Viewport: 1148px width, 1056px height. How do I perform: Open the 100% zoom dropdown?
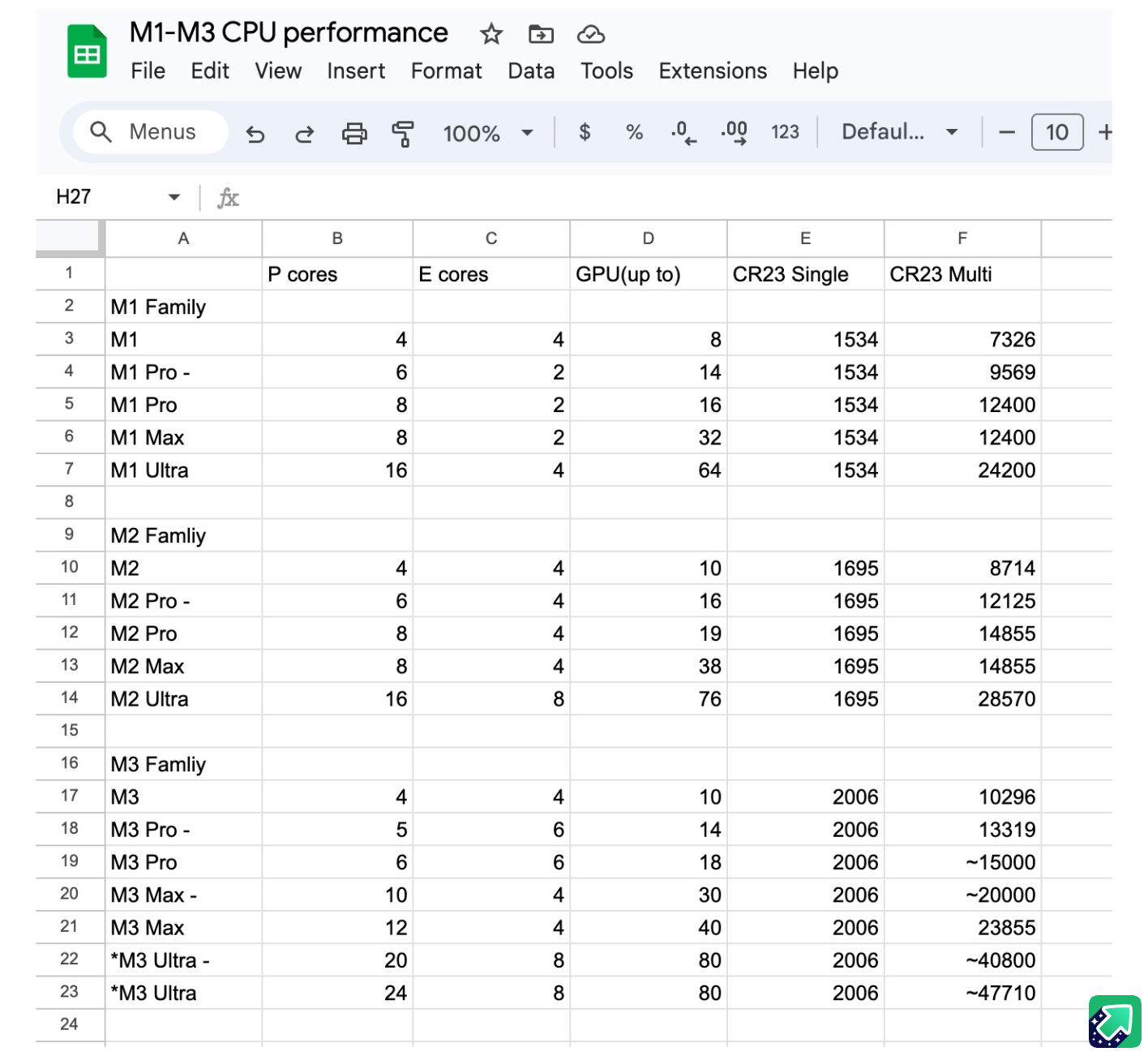pos(488,133)
